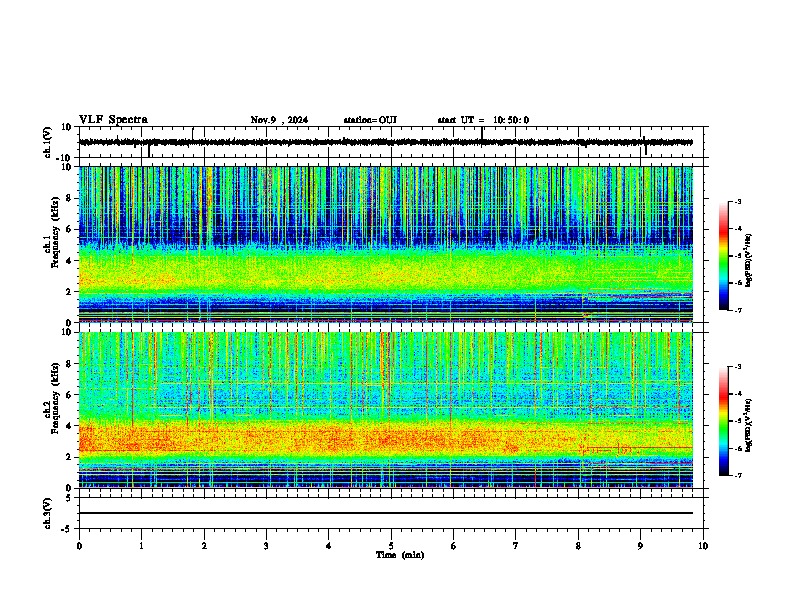Click the ch.1 colorbar "log(PSD)" units label
This screenshot has width=792, height=612.
click(748, 261)
